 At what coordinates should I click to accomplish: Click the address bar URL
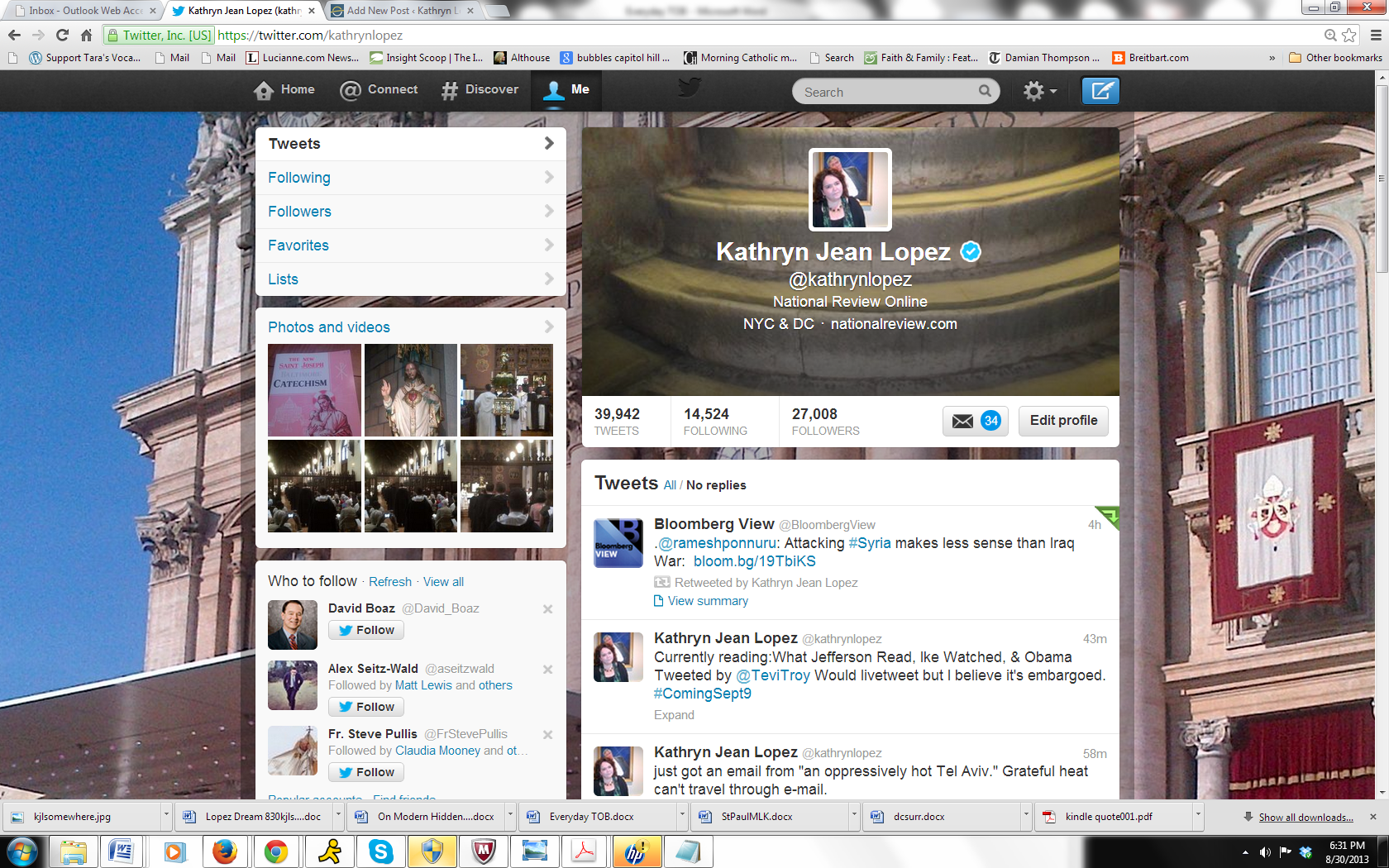pyautogui.click(x=310, y=36)
